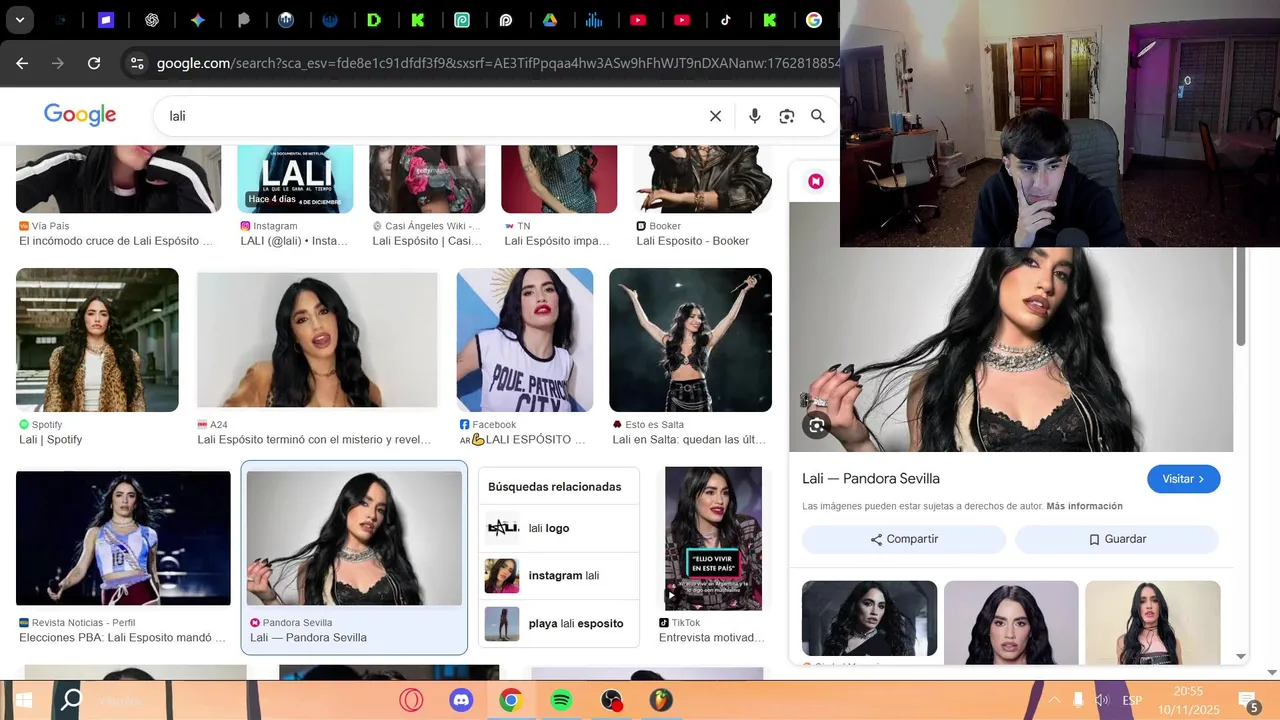Open Casi Ángeles Wiki result
Viewport: 1280px width, 720px height.
coord(427,241)
